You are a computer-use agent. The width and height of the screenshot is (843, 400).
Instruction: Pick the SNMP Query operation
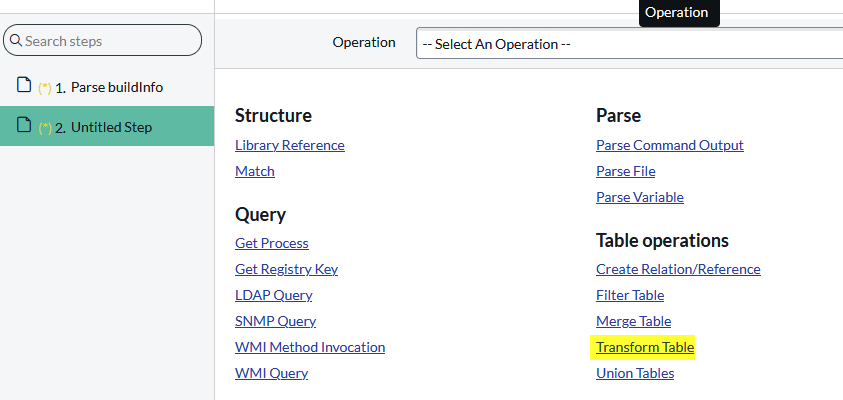(275, 321)
